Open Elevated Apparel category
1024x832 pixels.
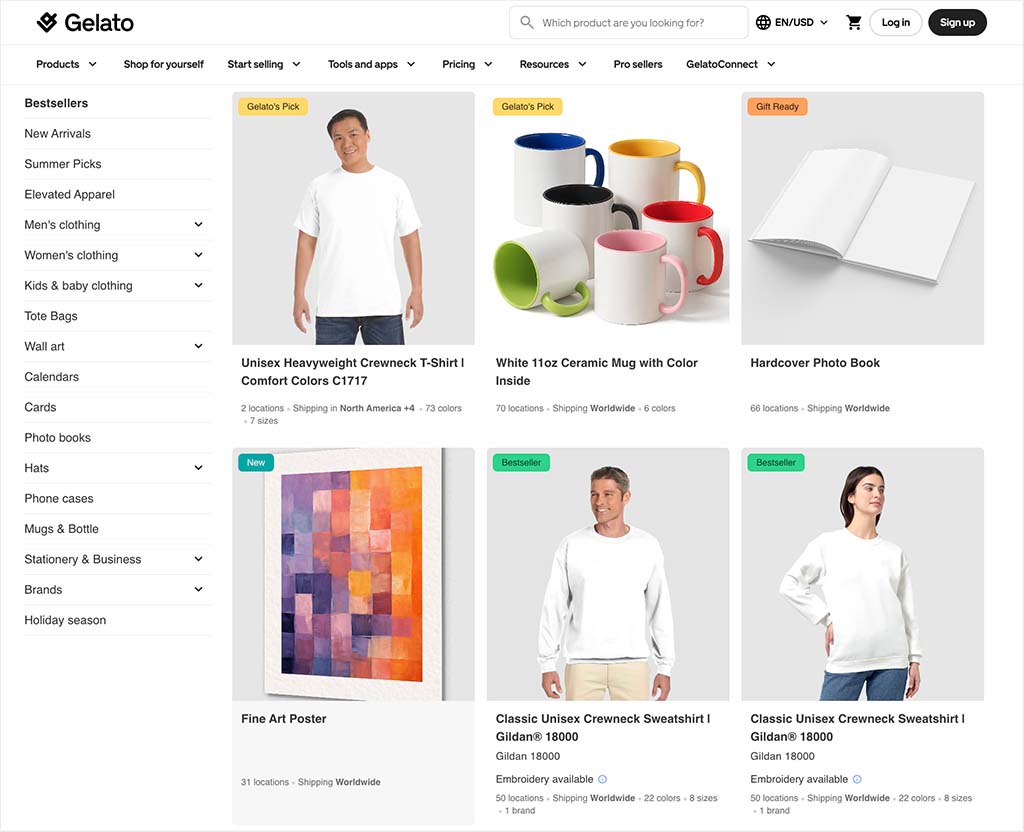pyautogui.click(x=69, y=194)
